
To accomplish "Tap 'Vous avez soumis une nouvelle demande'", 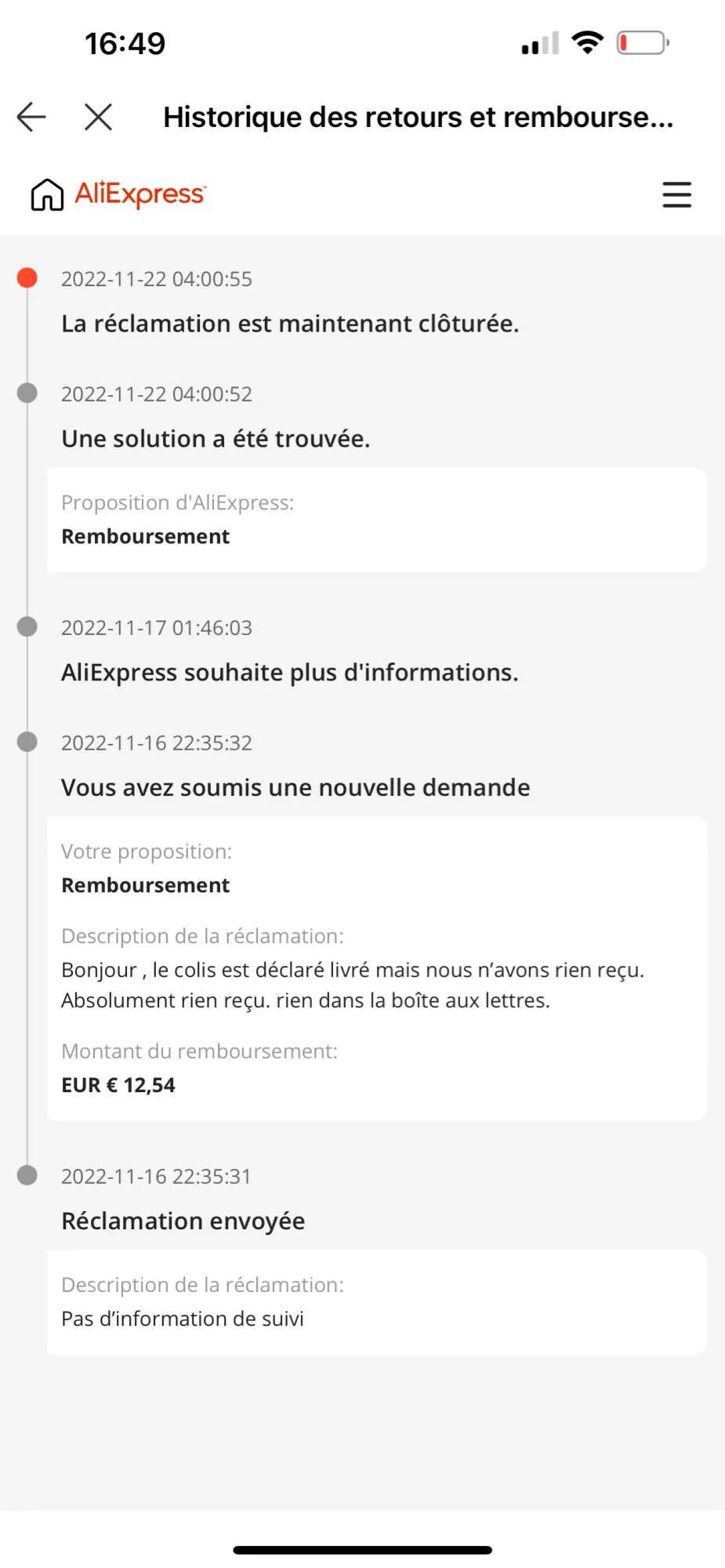I will point(295,788).
